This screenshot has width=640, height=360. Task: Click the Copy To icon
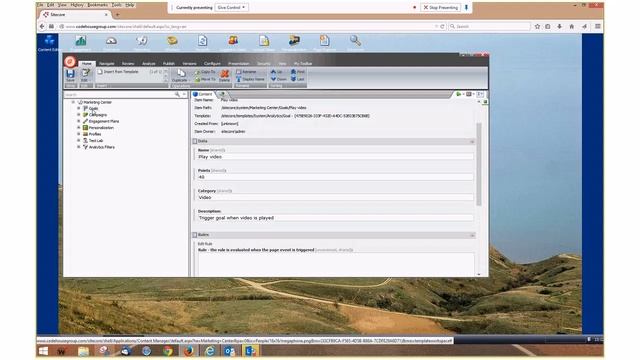coord(197,72)
